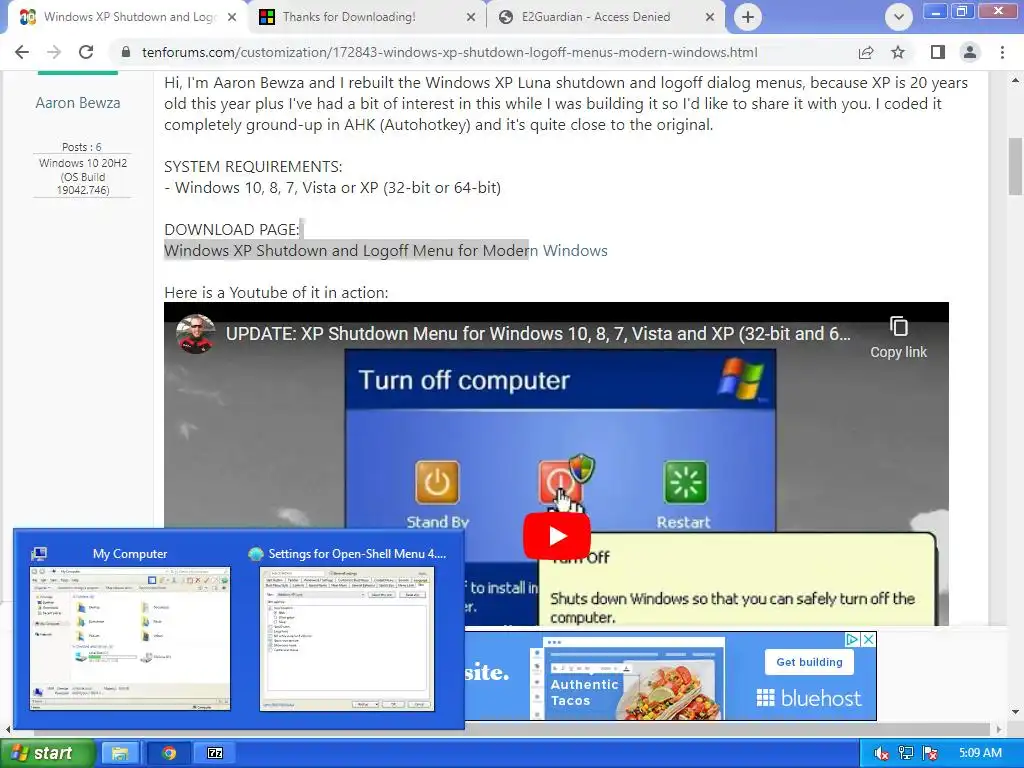Open Windows XP Shutdown and Logoff Menu link
This screenshot has height=768, width=1024.
(x=385, y=251)
